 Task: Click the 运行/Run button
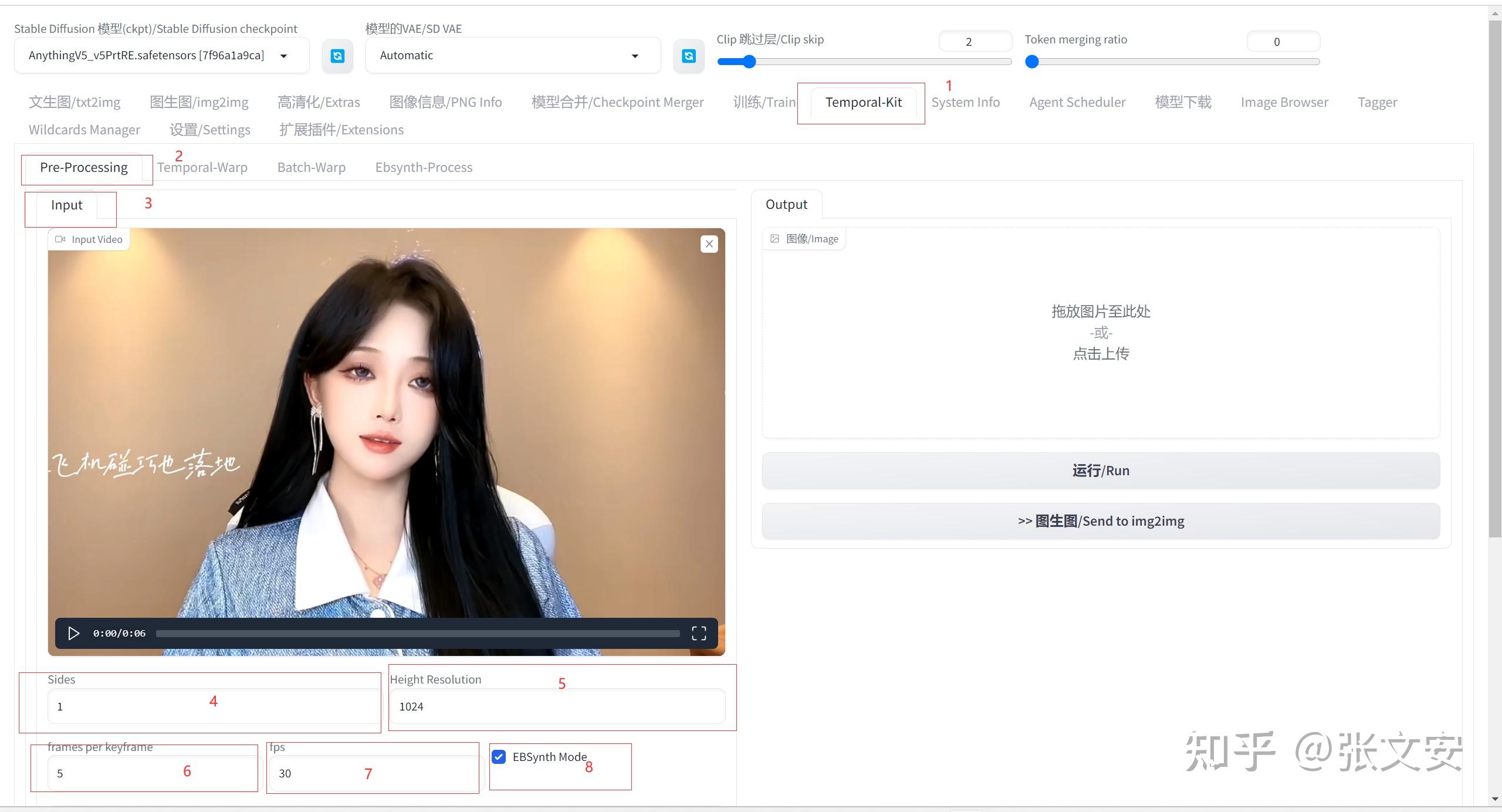click(x=1100, y=470)
